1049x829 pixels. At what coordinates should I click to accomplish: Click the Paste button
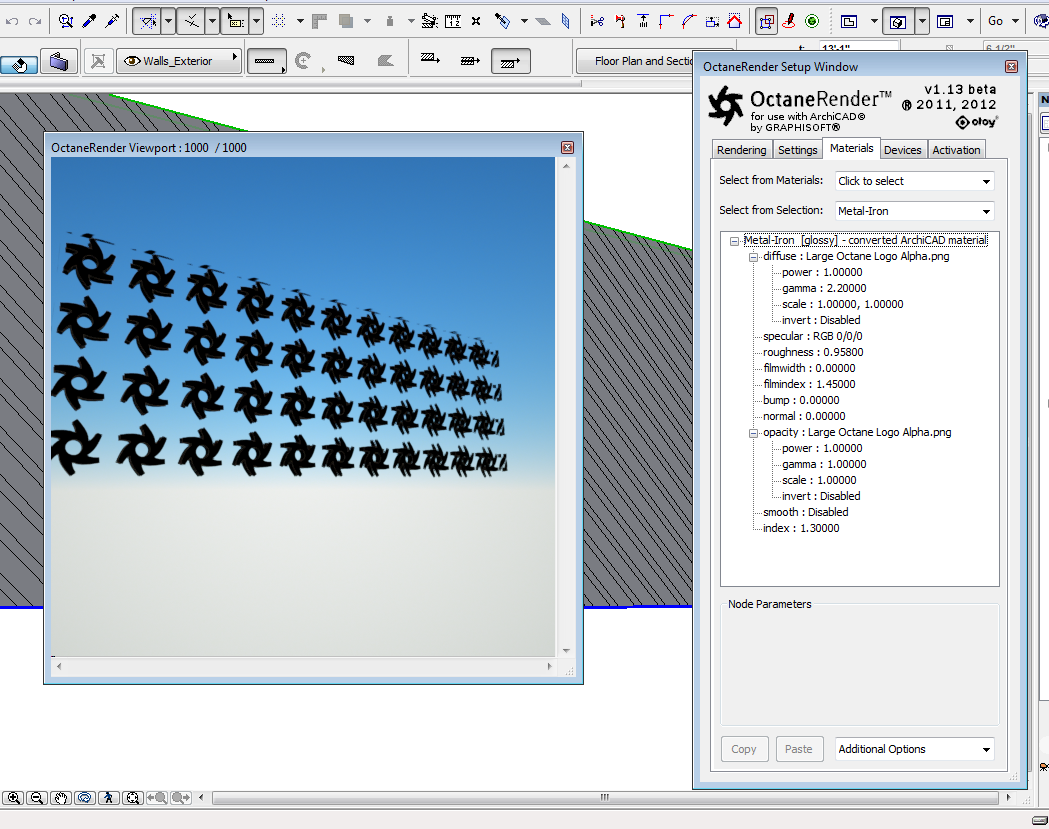(x=799, y=749)
